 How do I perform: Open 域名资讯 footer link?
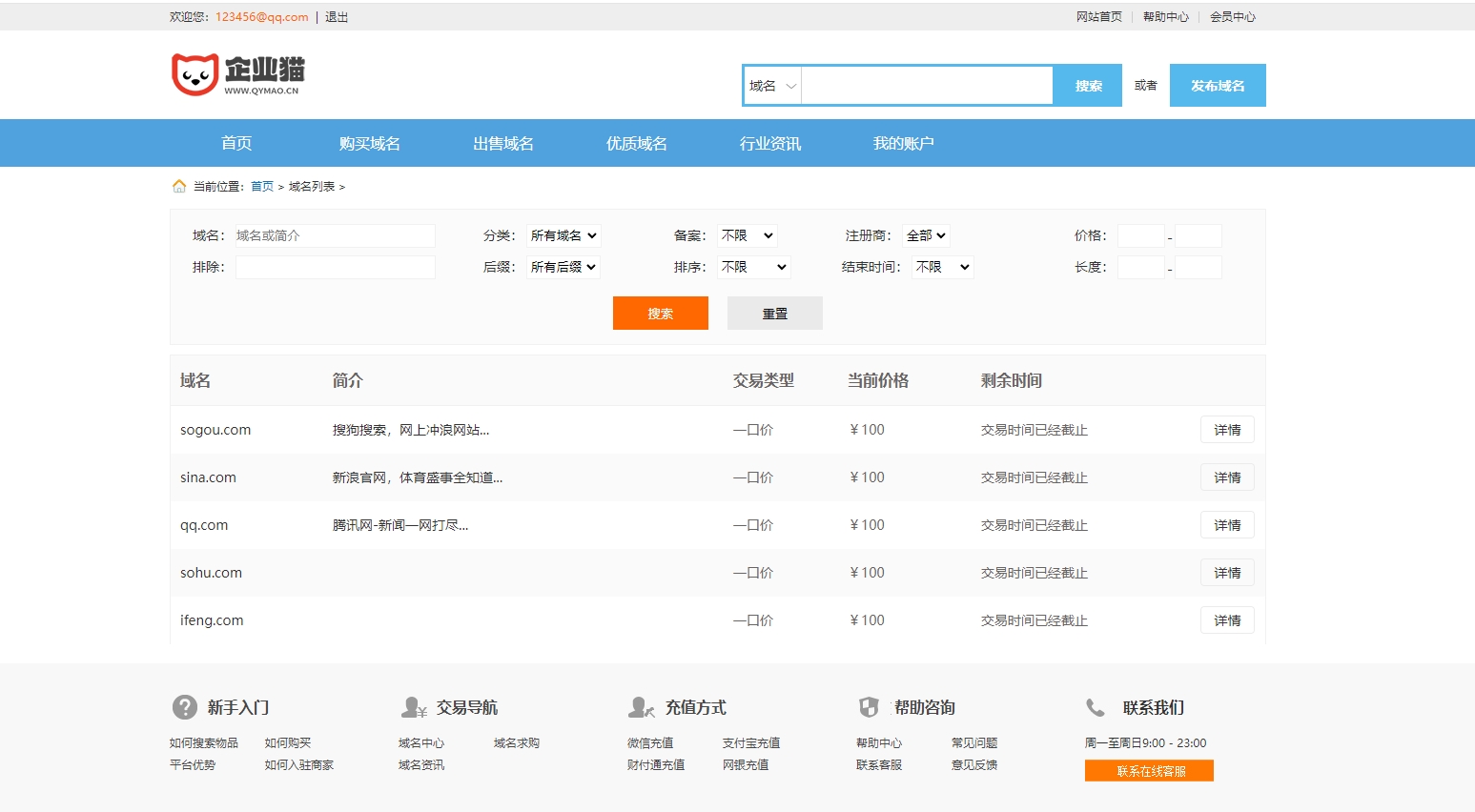(421, 765)
